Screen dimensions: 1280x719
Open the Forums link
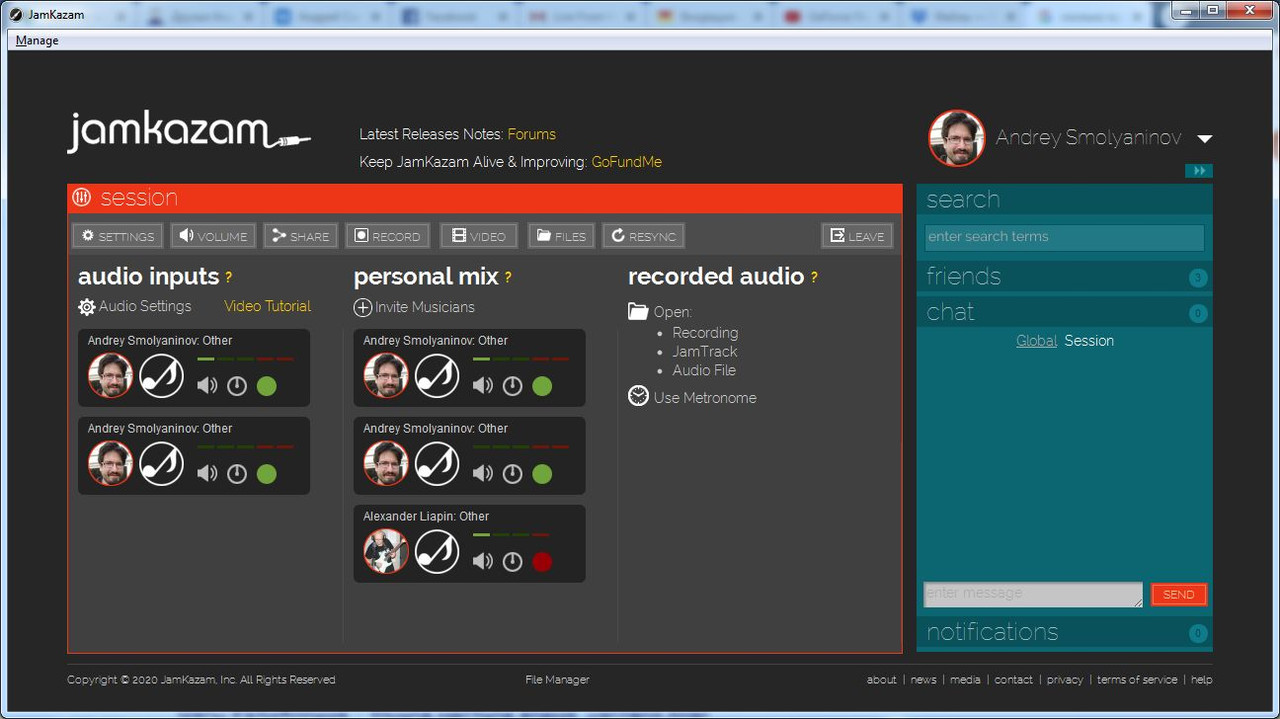point(531,134)
